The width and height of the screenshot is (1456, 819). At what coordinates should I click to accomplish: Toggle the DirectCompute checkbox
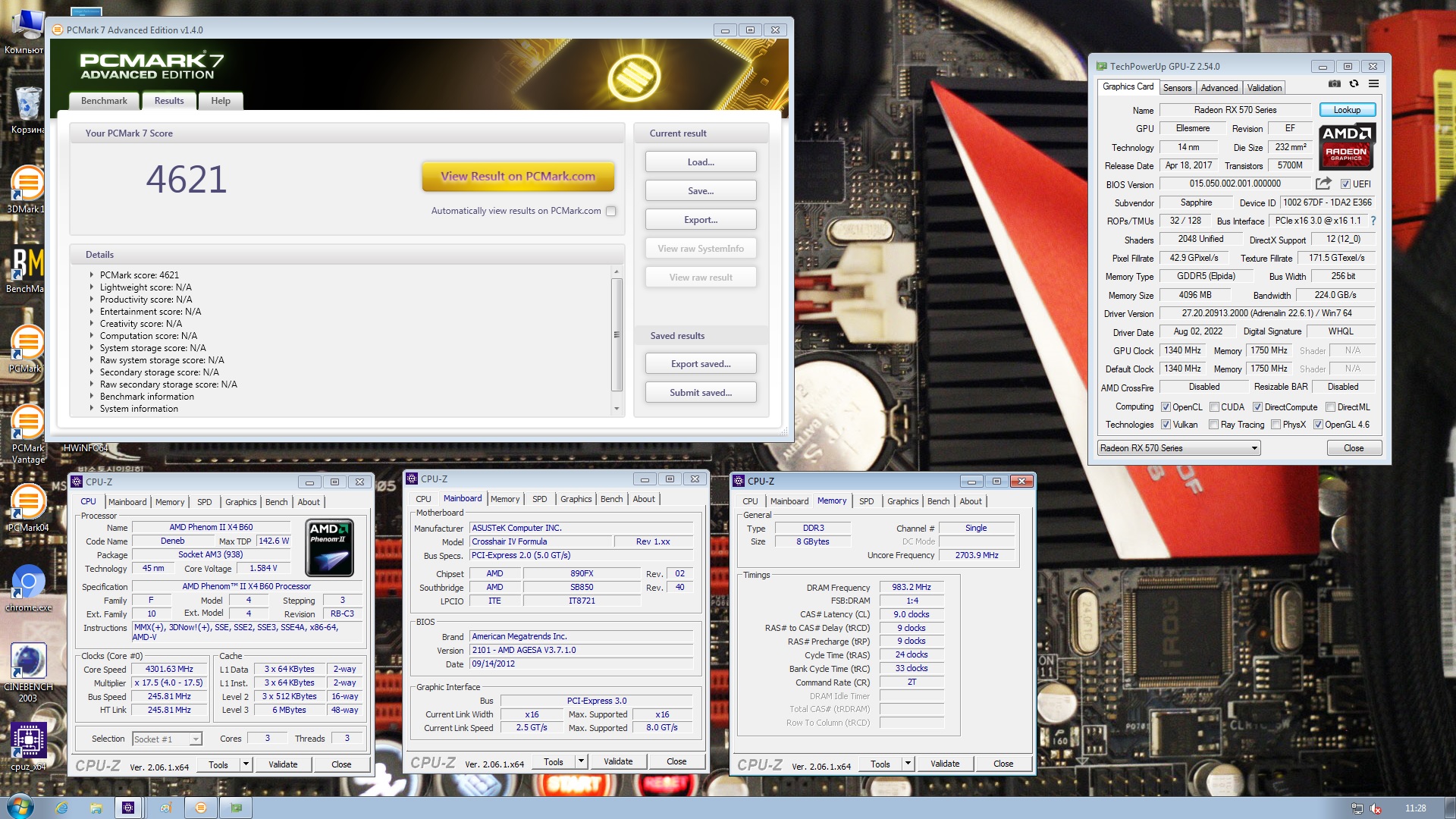click(1257, 407)
